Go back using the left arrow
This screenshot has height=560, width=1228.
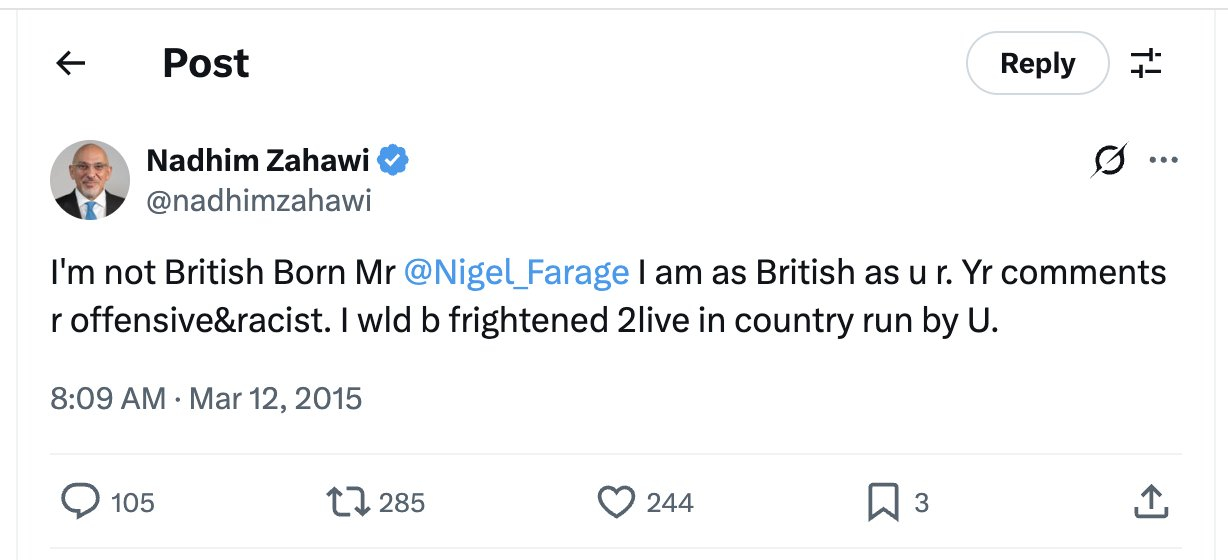(x=71, y=64)
